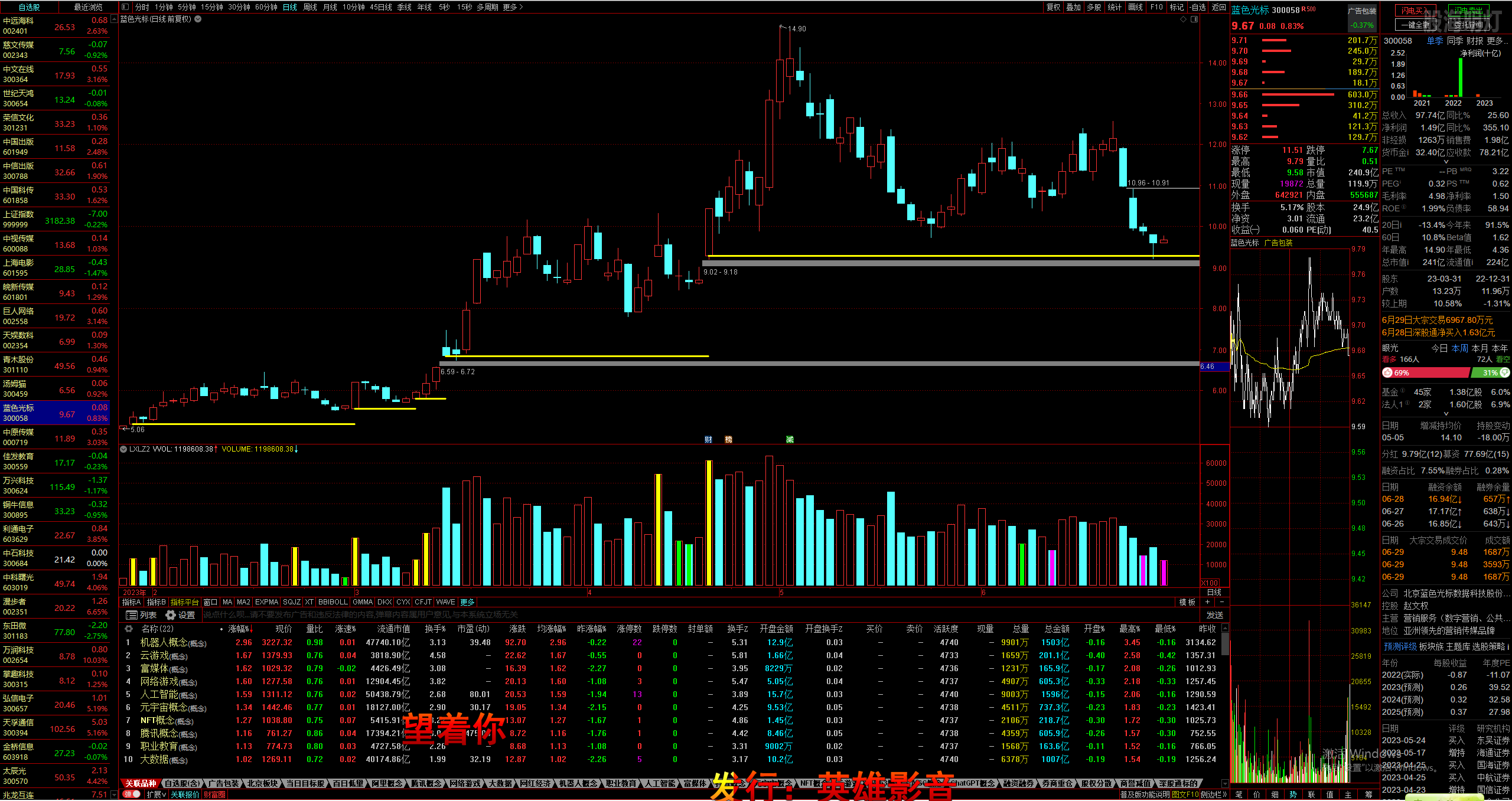
Task: Select the 笔 tab in bottom-right bar
Action: click(1239, 795)
